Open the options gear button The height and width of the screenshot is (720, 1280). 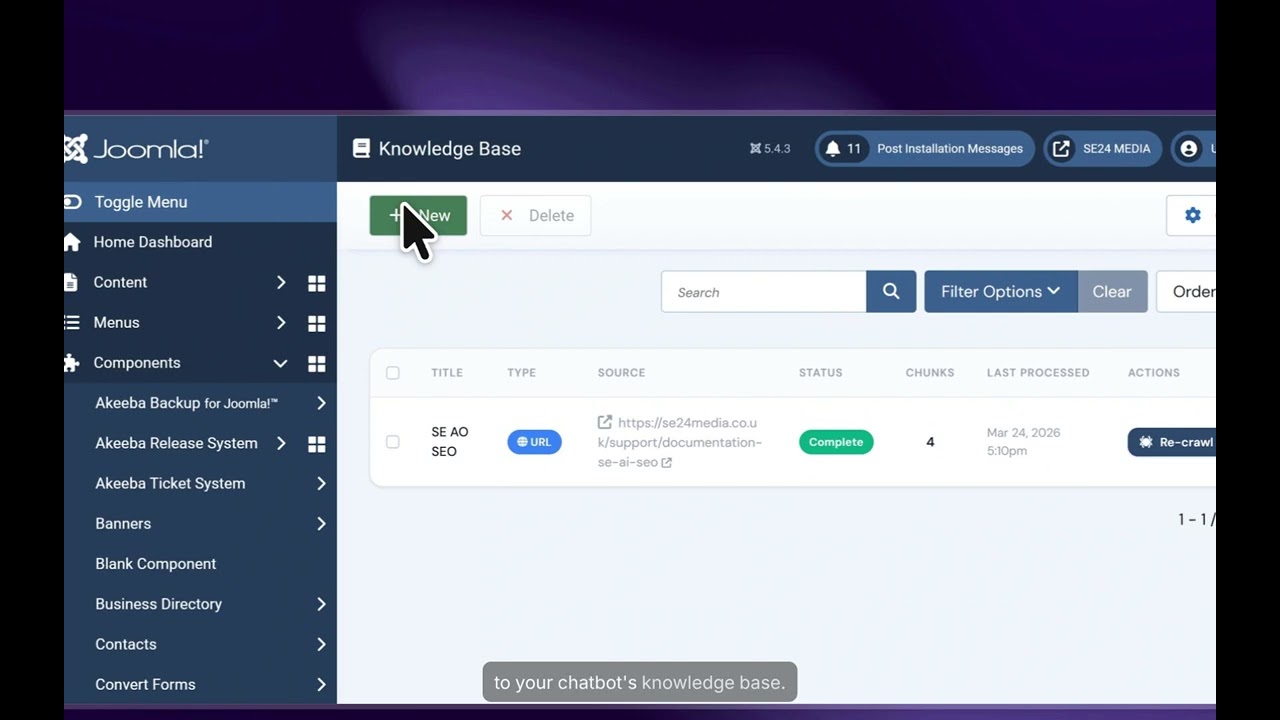click(1192, 215)
